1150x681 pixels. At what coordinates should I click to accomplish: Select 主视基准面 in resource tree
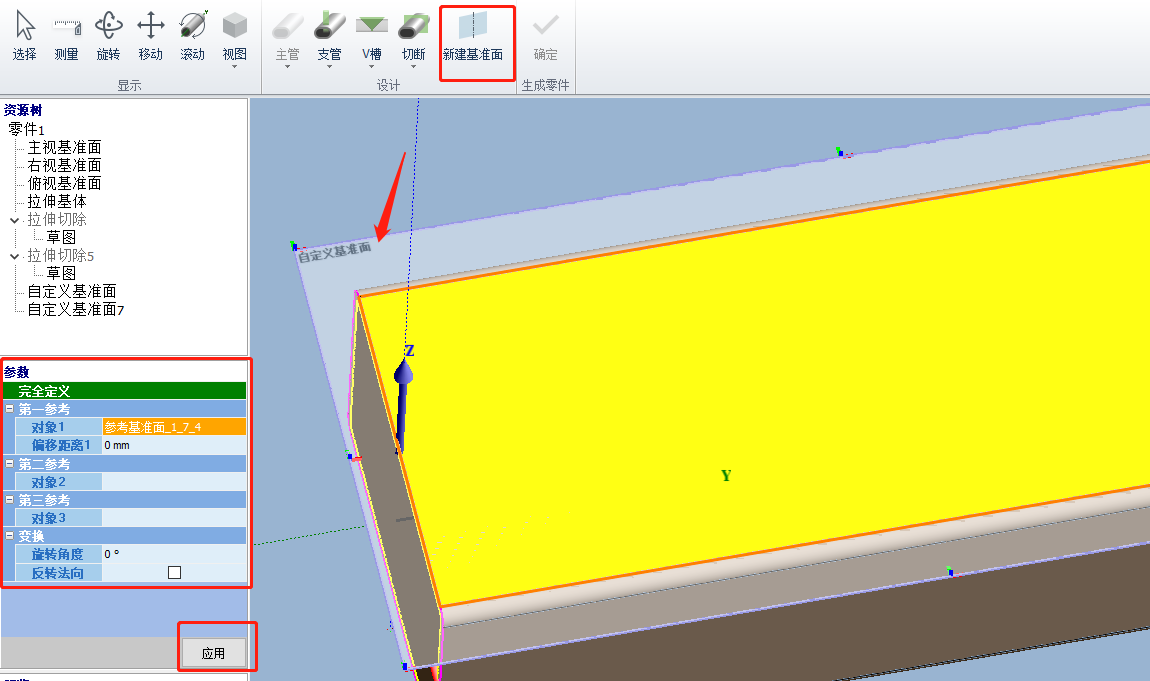click(x=64, y=147)
